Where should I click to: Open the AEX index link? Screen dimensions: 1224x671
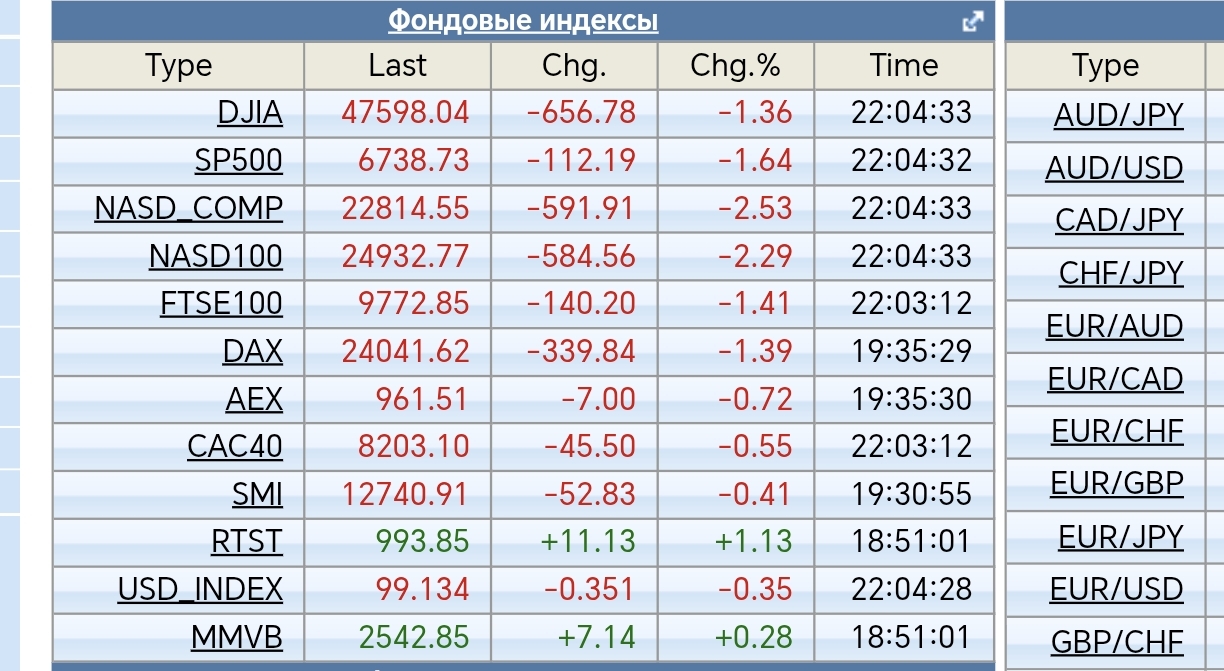point(254,400)
